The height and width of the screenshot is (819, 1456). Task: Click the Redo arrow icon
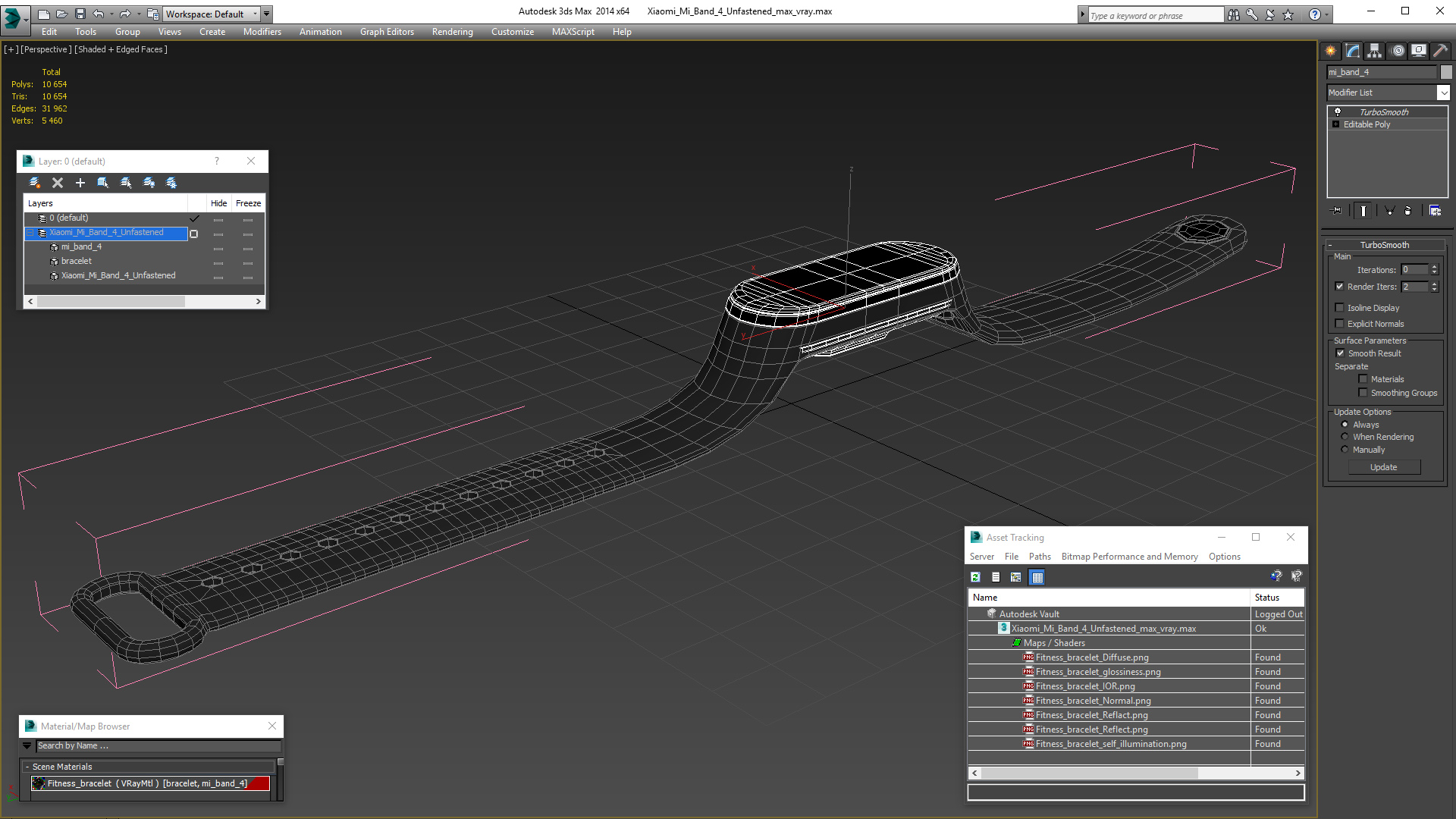[x=125, y=14]
